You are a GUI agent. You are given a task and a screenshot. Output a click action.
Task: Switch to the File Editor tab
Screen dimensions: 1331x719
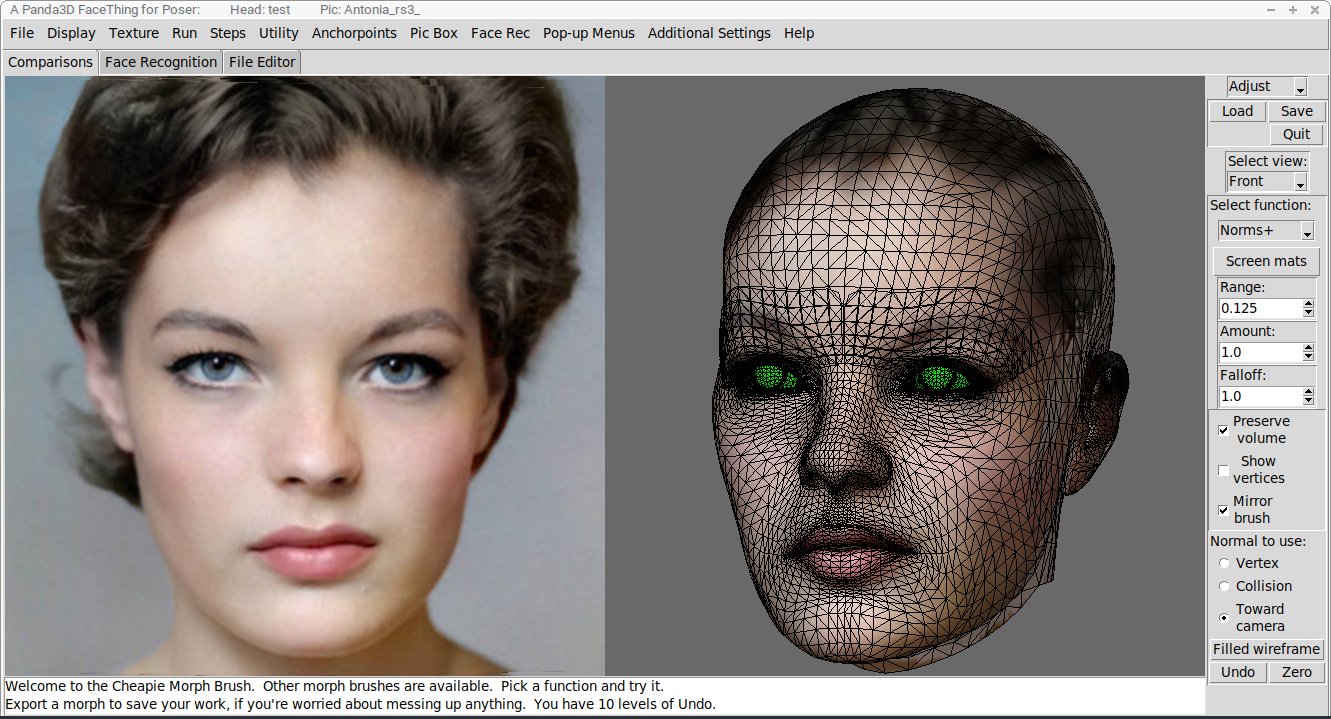coord(262,62)
